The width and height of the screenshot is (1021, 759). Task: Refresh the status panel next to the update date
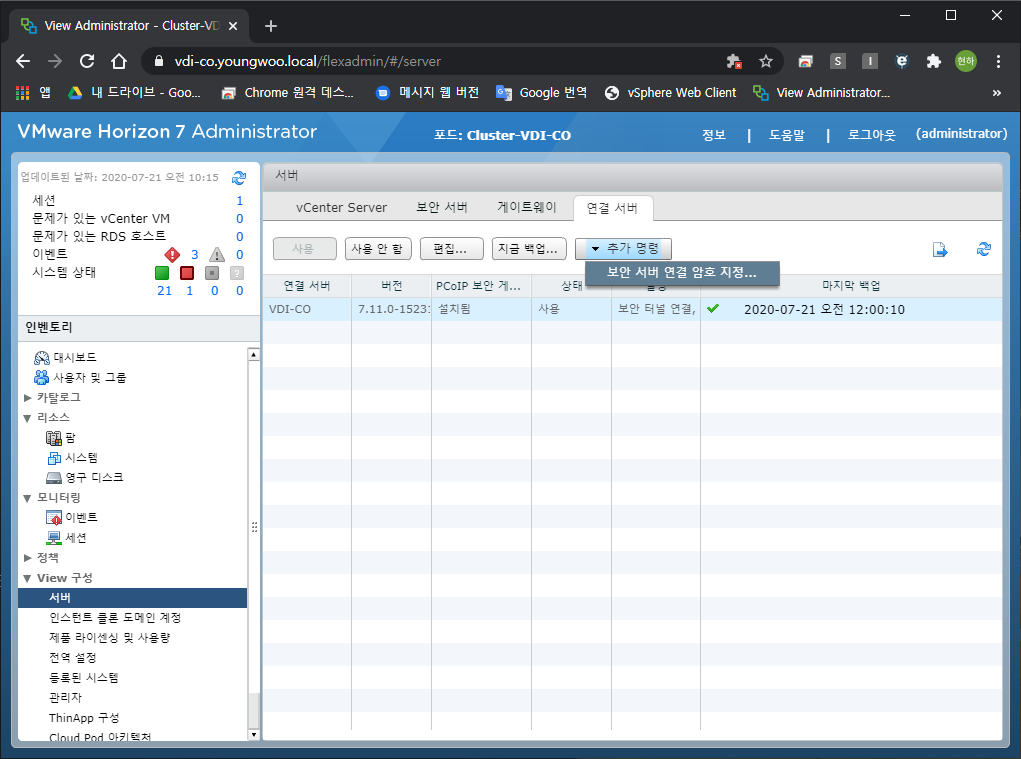(239, 177)
